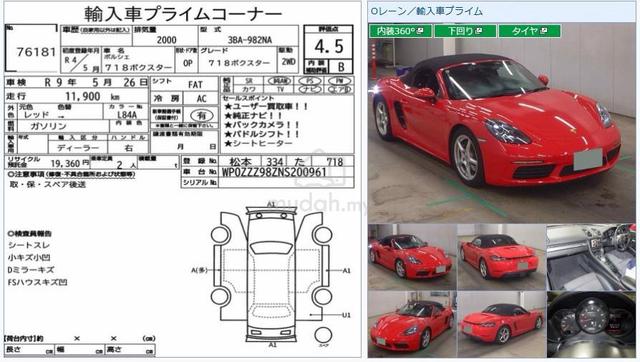Select the rear view thumbnail of the red car
640x362 pixels.
point(501,257)
